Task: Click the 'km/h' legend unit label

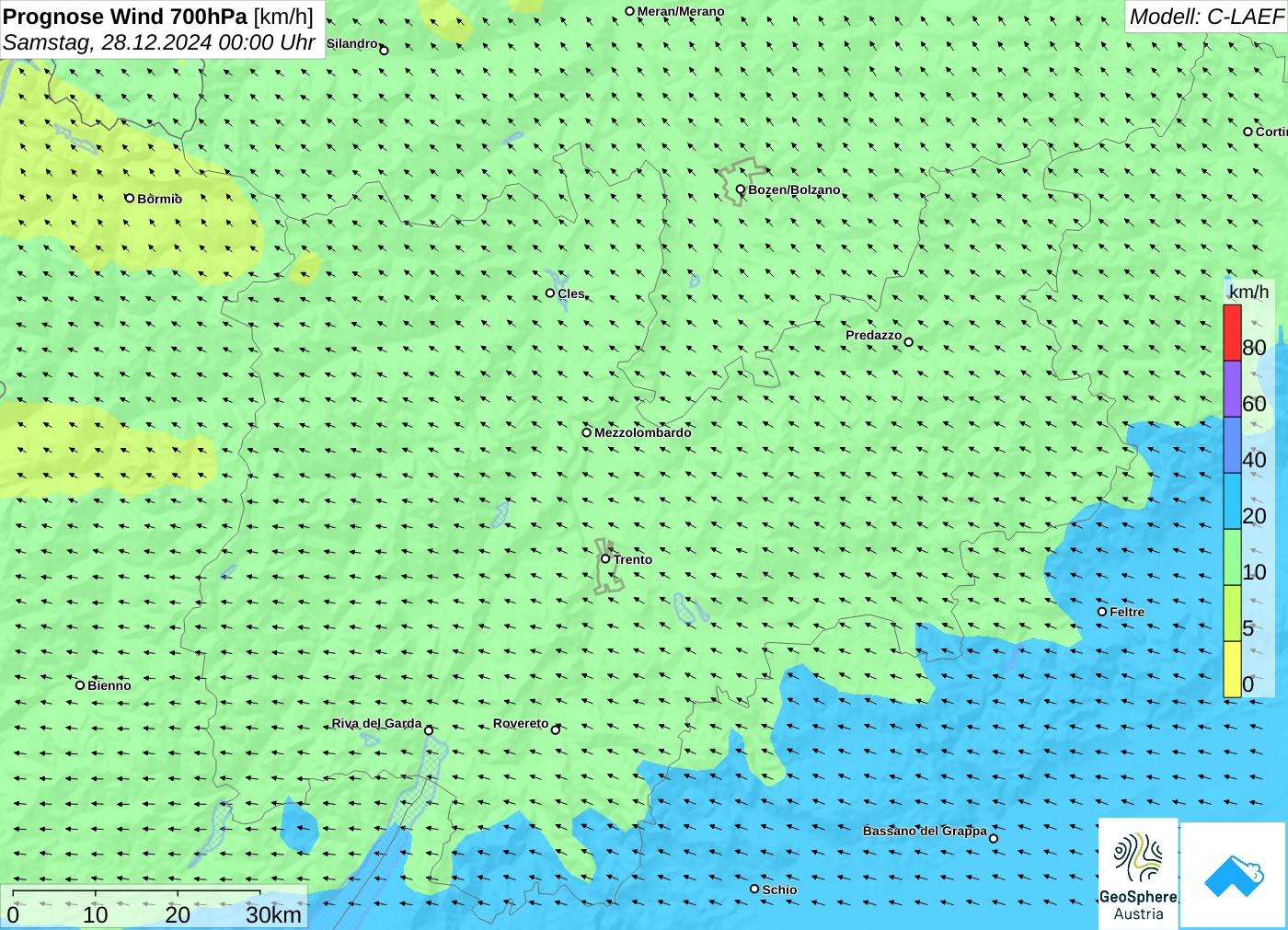Action: coord(1248,292)
